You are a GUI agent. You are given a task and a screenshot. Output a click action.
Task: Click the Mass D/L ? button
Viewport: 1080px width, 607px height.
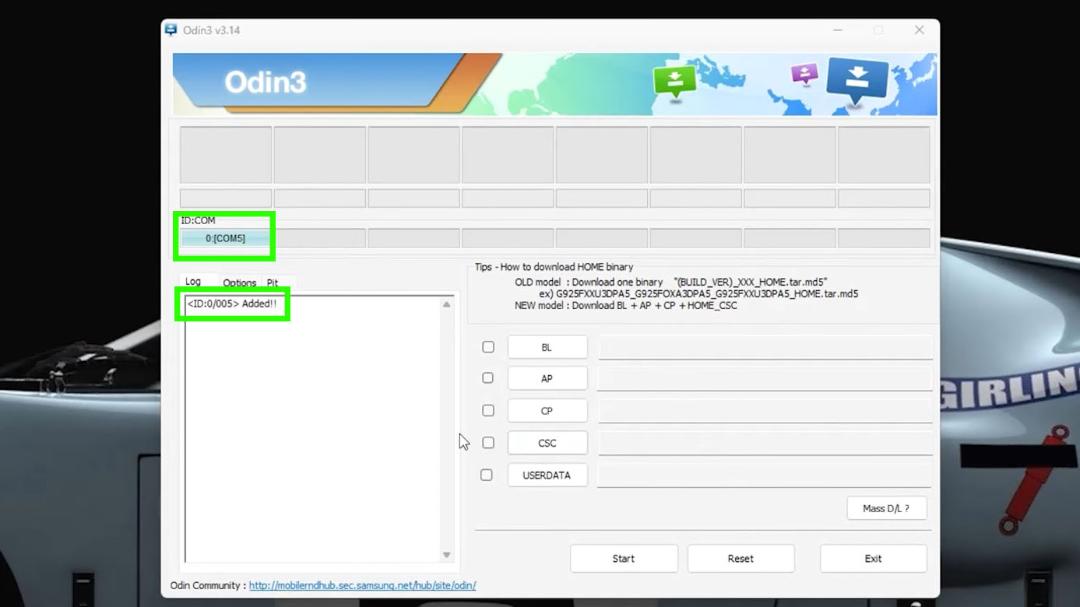[886, 508]
